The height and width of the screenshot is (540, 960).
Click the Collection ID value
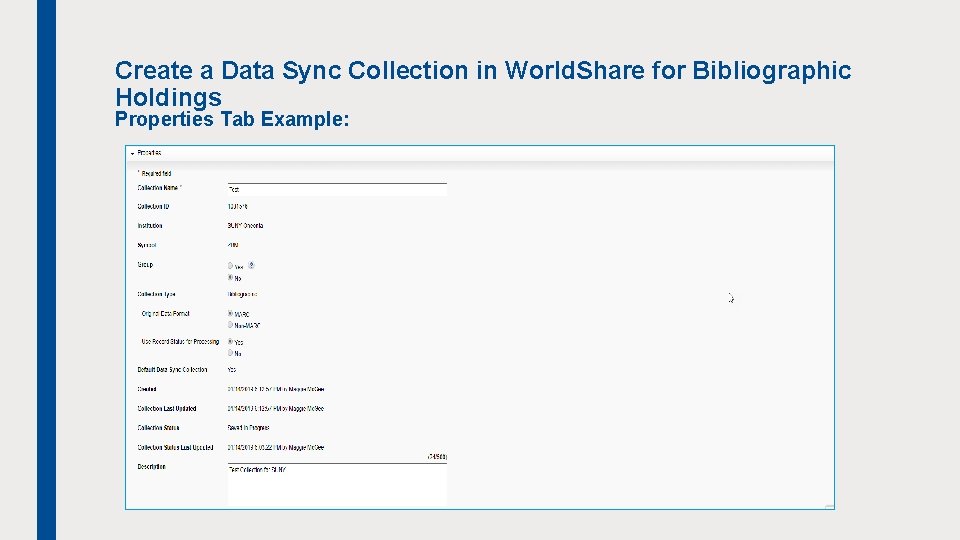point(238,207)
